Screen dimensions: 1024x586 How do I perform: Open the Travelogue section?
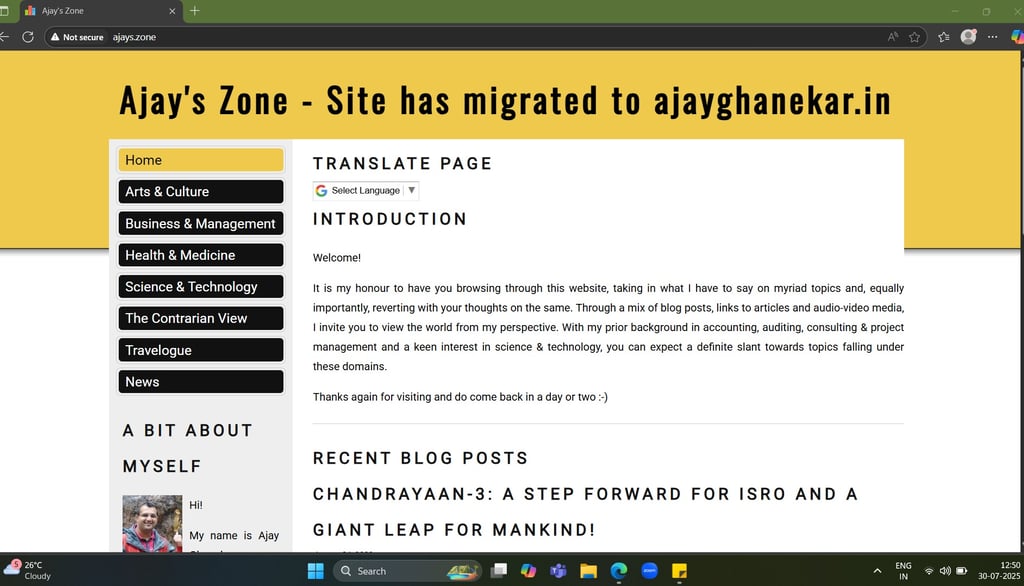(200, 350)
